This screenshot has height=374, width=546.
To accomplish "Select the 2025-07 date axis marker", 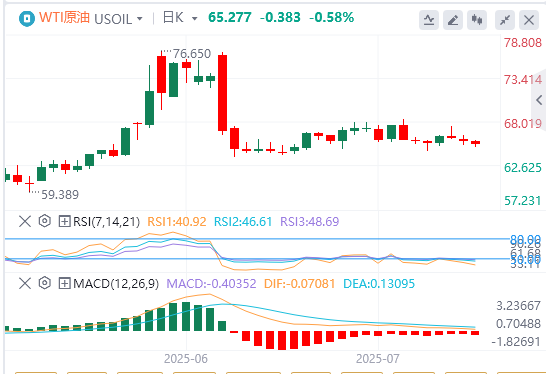I will [378, 359].
